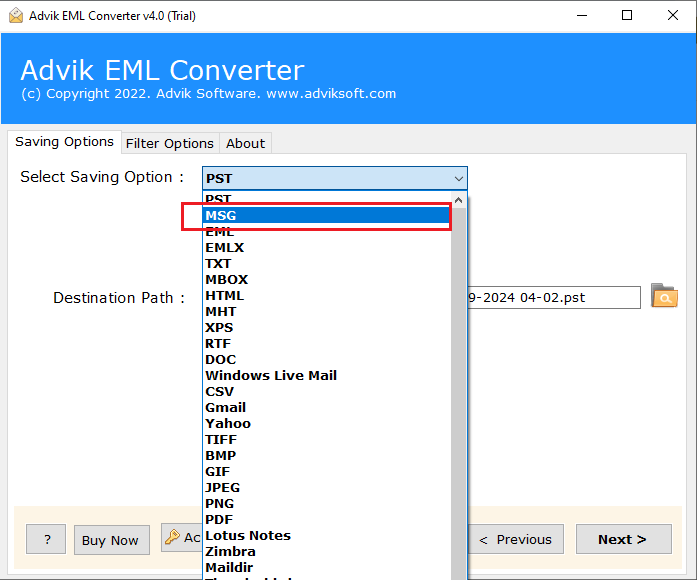Open help with the ? button
The image size is (697, 580).
point(46,539)
